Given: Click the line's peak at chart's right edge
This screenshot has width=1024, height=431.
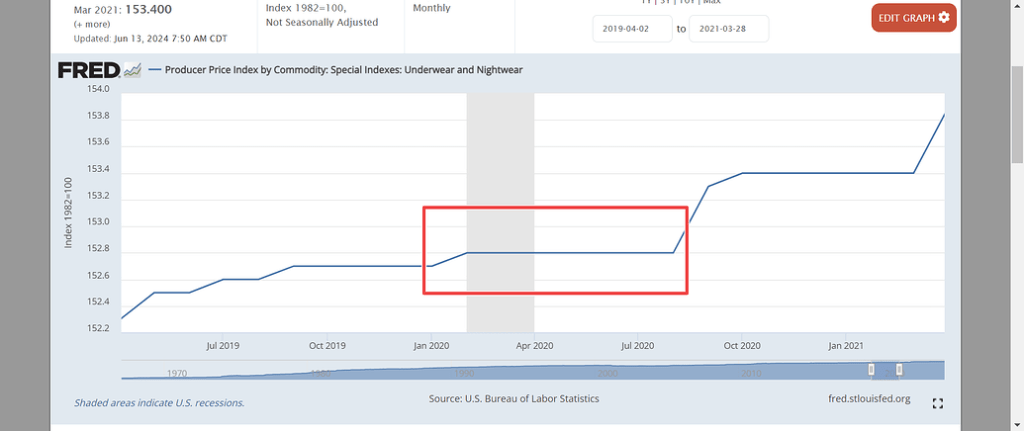Looking at the screenshot, I should pos(944,115).
